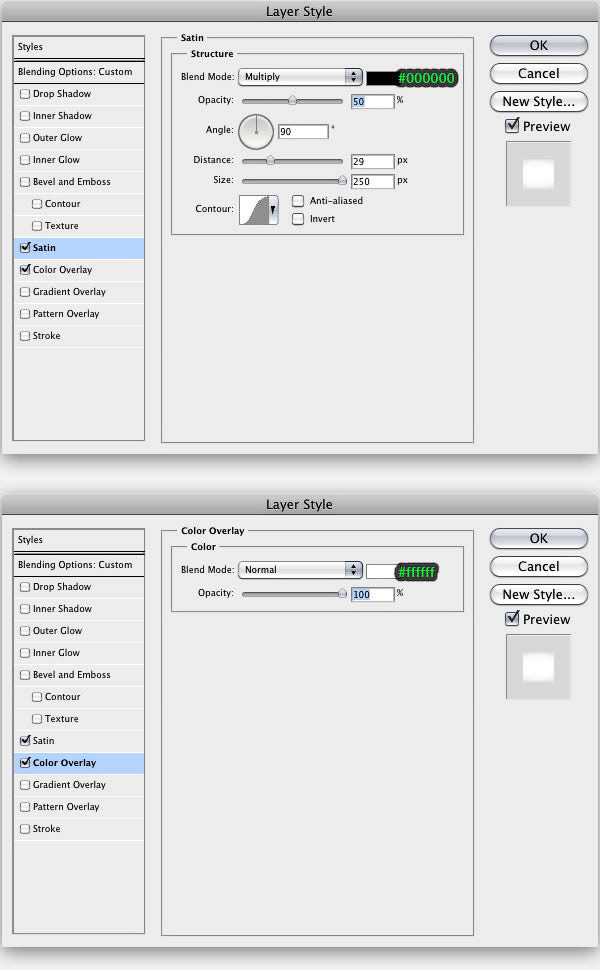
Task: Enable Texture in Color Overlay dialog
Action: click(37, 719)
